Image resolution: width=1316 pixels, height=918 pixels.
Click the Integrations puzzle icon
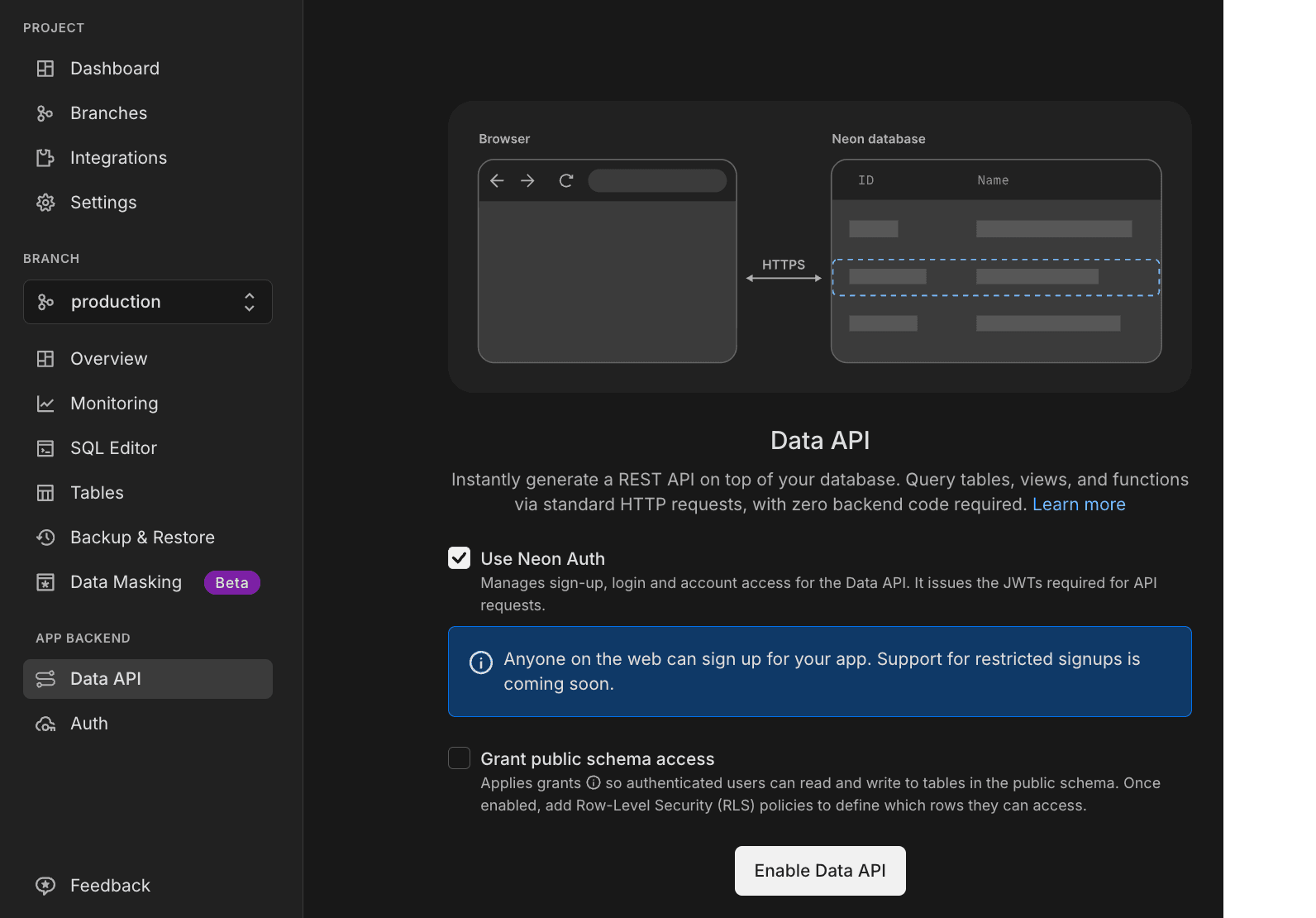pyautogui.click(x=45, y=158)
